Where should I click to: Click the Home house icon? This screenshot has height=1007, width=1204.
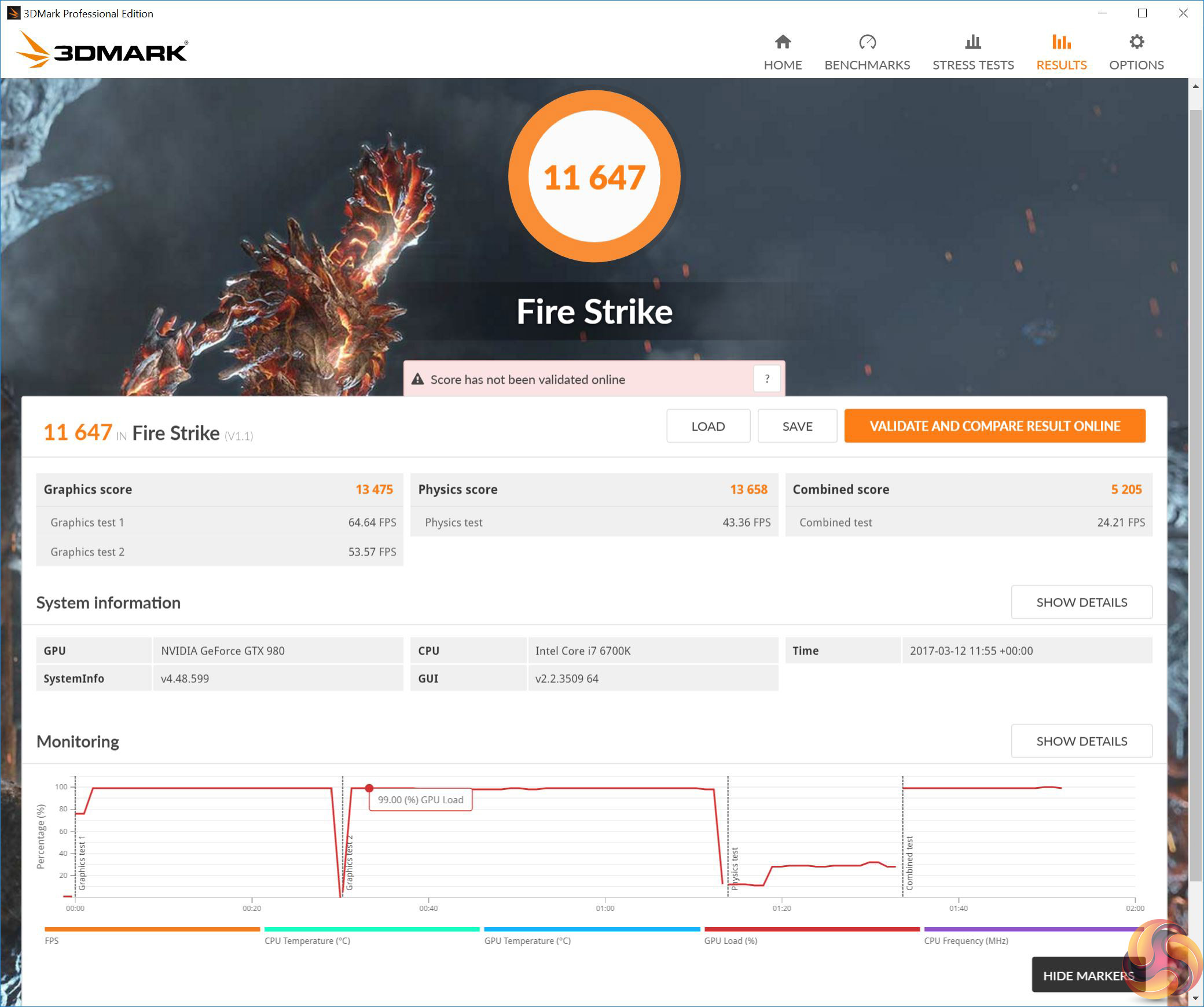point(783,42)
